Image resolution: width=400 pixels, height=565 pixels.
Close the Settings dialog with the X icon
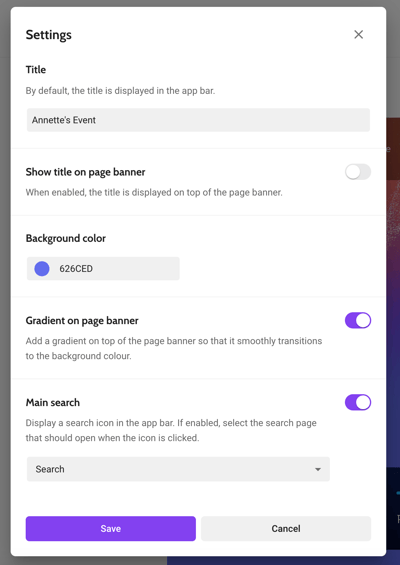coord(358,35)
